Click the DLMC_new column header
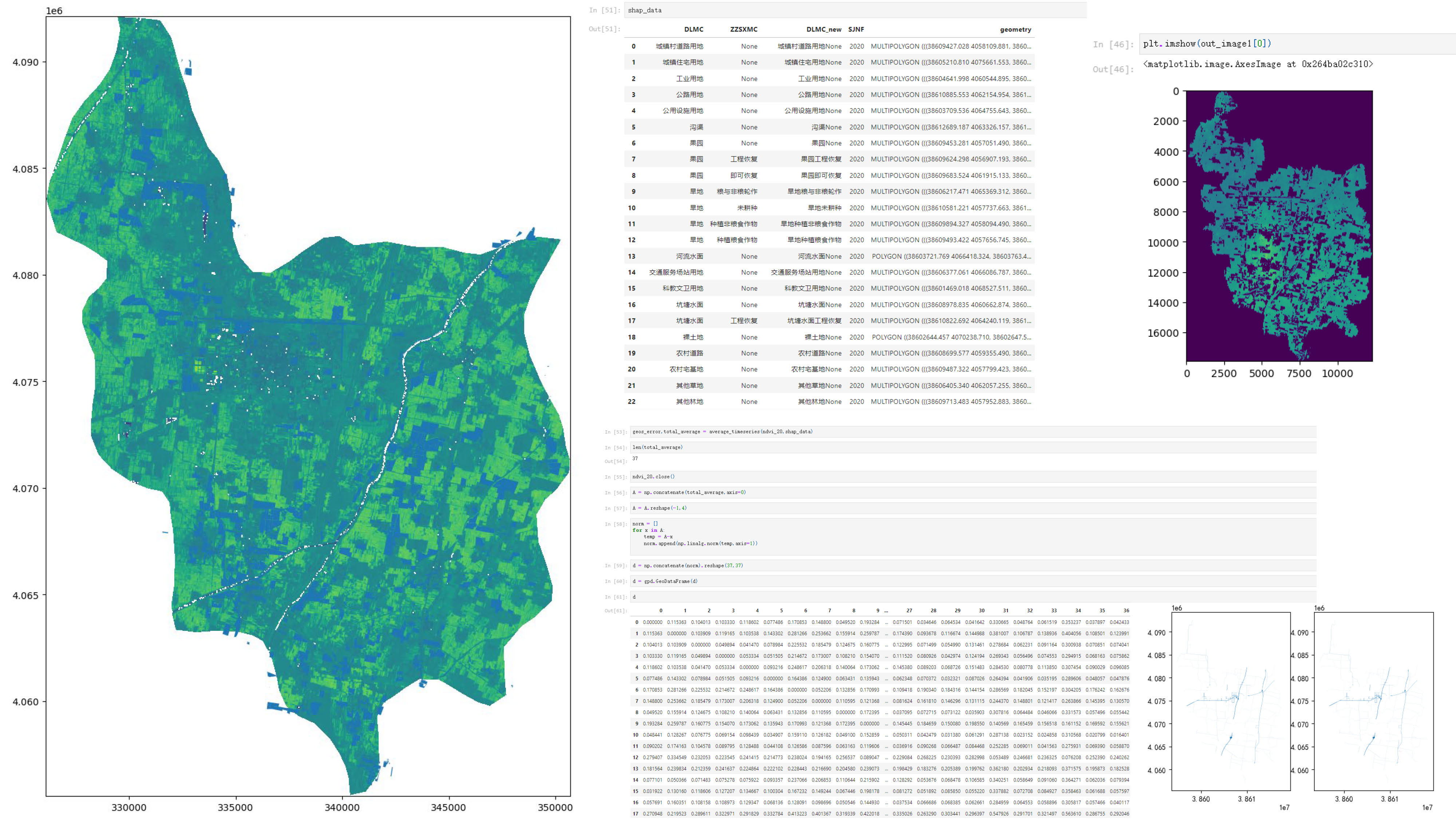1456x819 pixels. (823, 29)
